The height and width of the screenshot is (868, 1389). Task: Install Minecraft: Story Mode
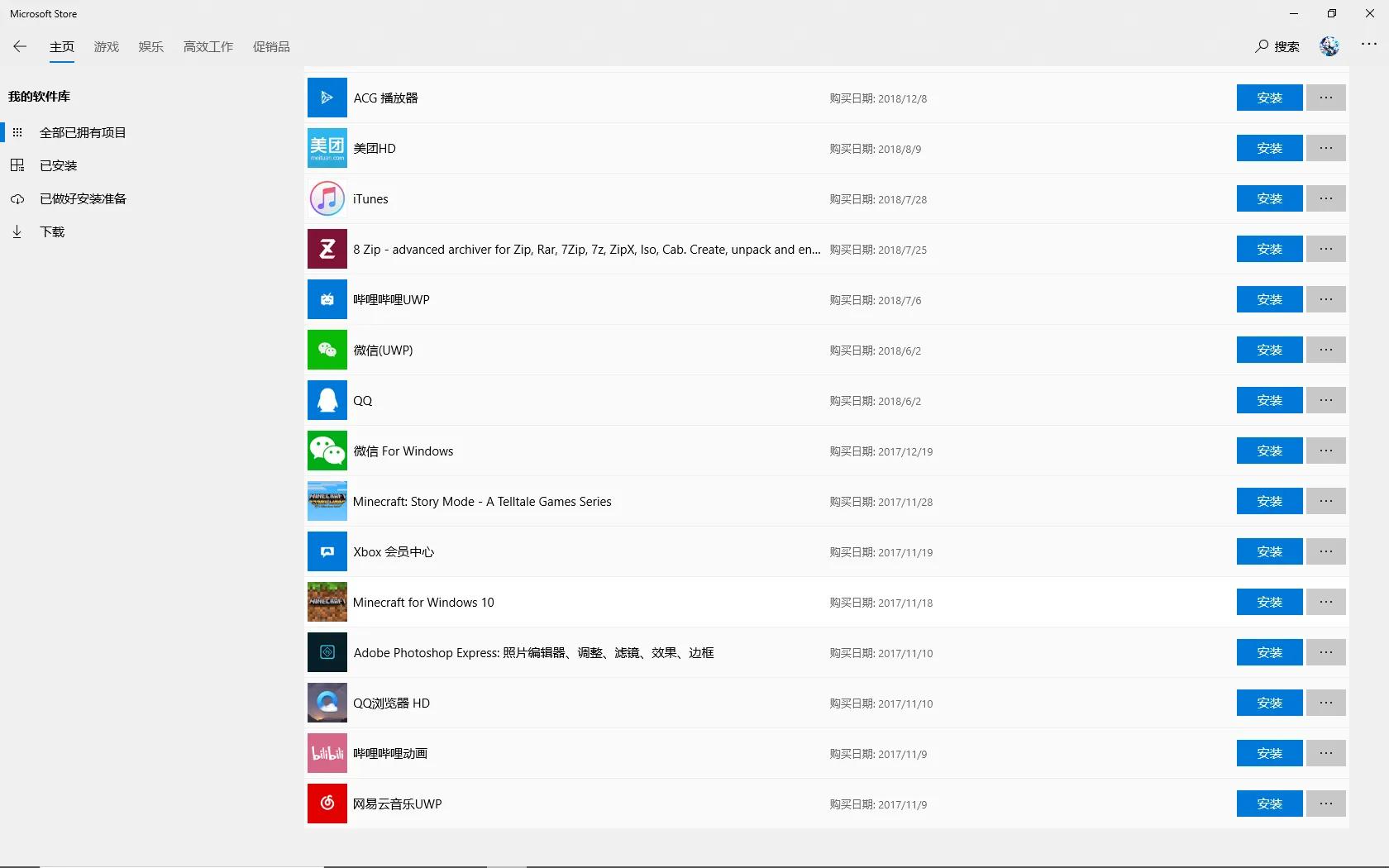tap(1270, 501)
